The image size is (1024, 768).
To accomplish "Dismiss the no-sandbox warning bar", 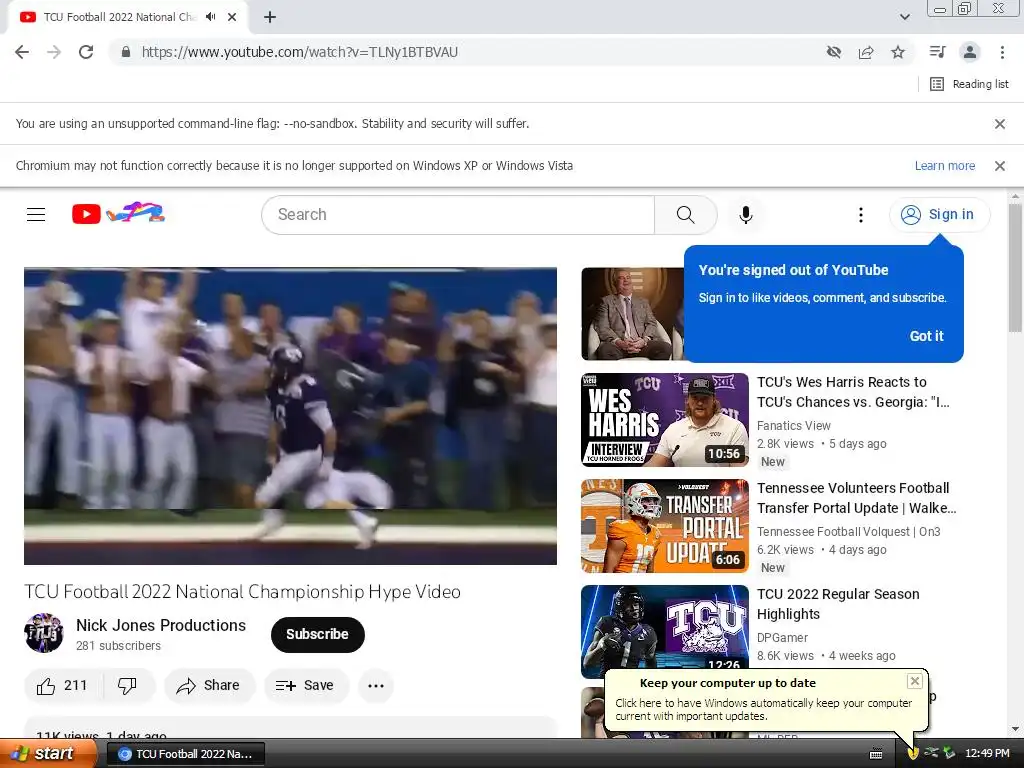I will click(x=999, y=123).
